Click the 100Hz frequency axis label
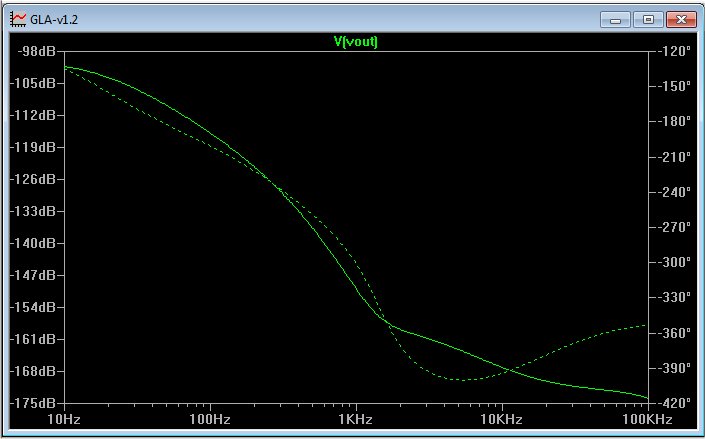Image resolution: width=705 pixels, height=439 pixels. tap(210, 420)
